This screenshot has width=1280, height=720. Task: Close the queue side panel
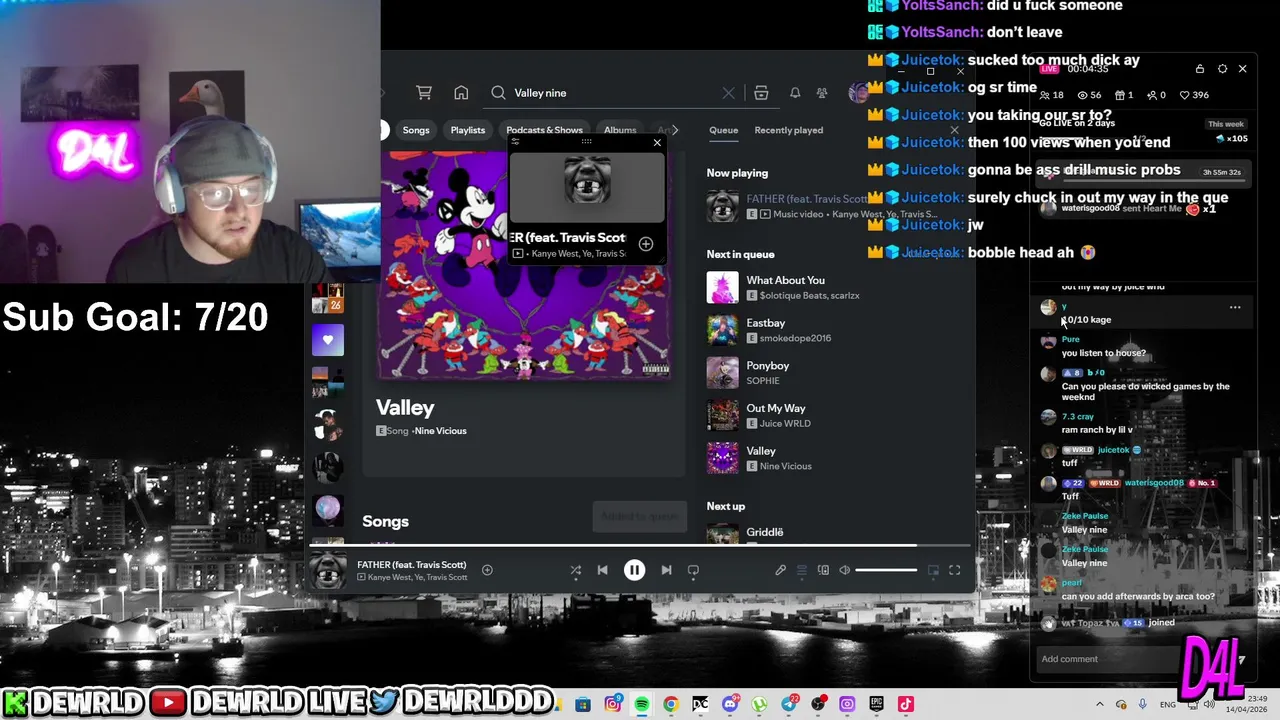click(954, 130)
